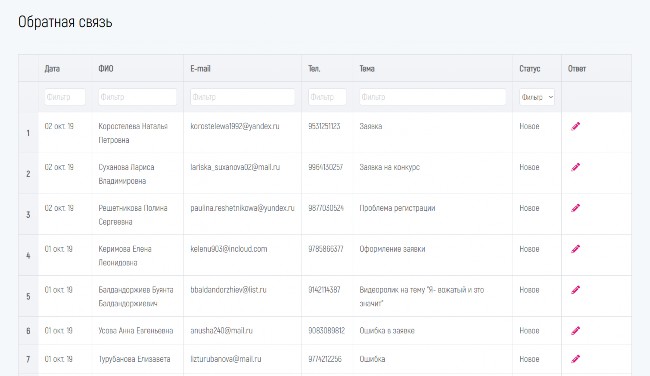The width and height of the screenshot is (650, 376).
Task: Sort by Тема column header
Action: coord(367,69)
